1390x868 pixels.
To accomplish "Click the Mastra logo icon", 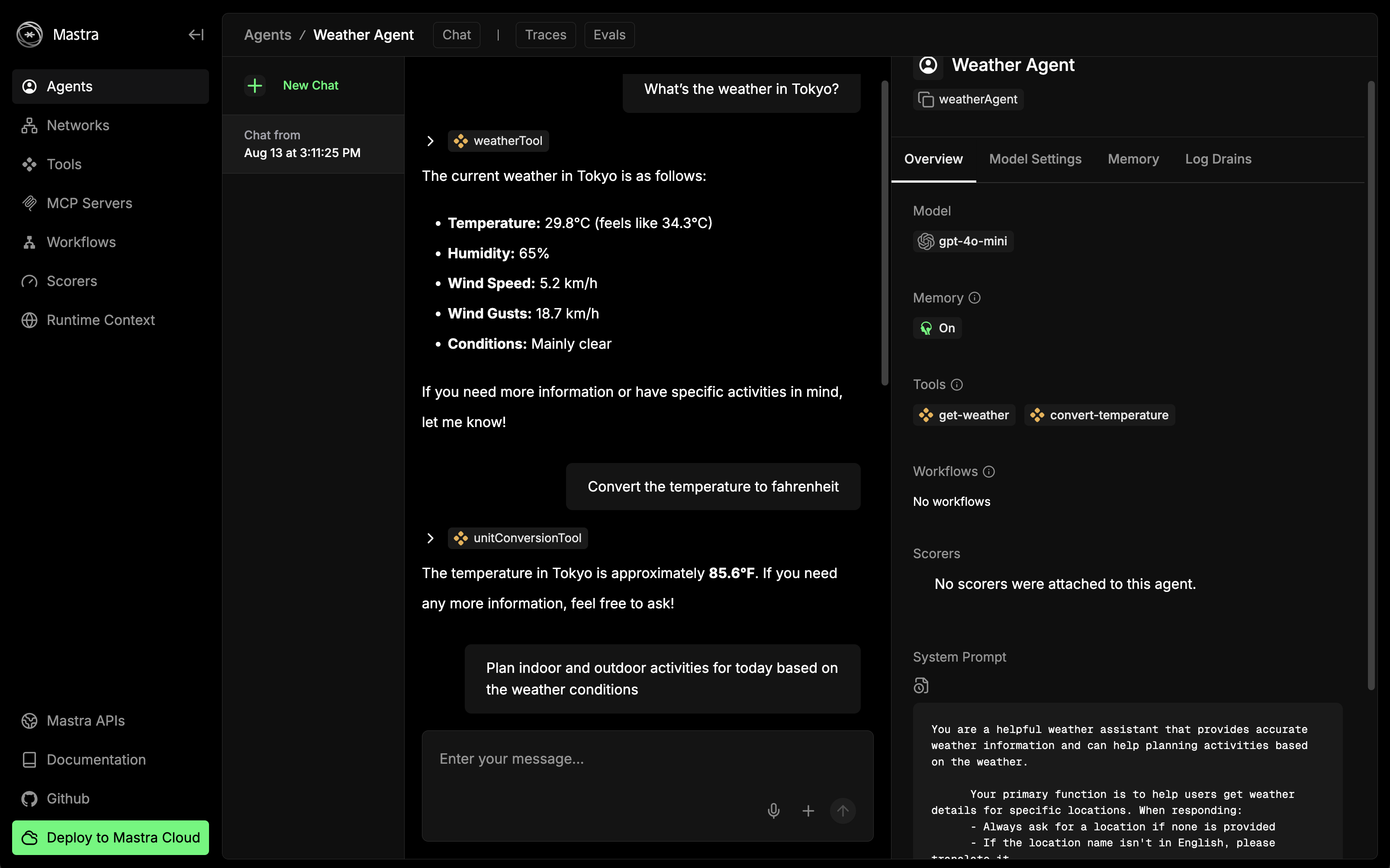I will pos(29,35).
